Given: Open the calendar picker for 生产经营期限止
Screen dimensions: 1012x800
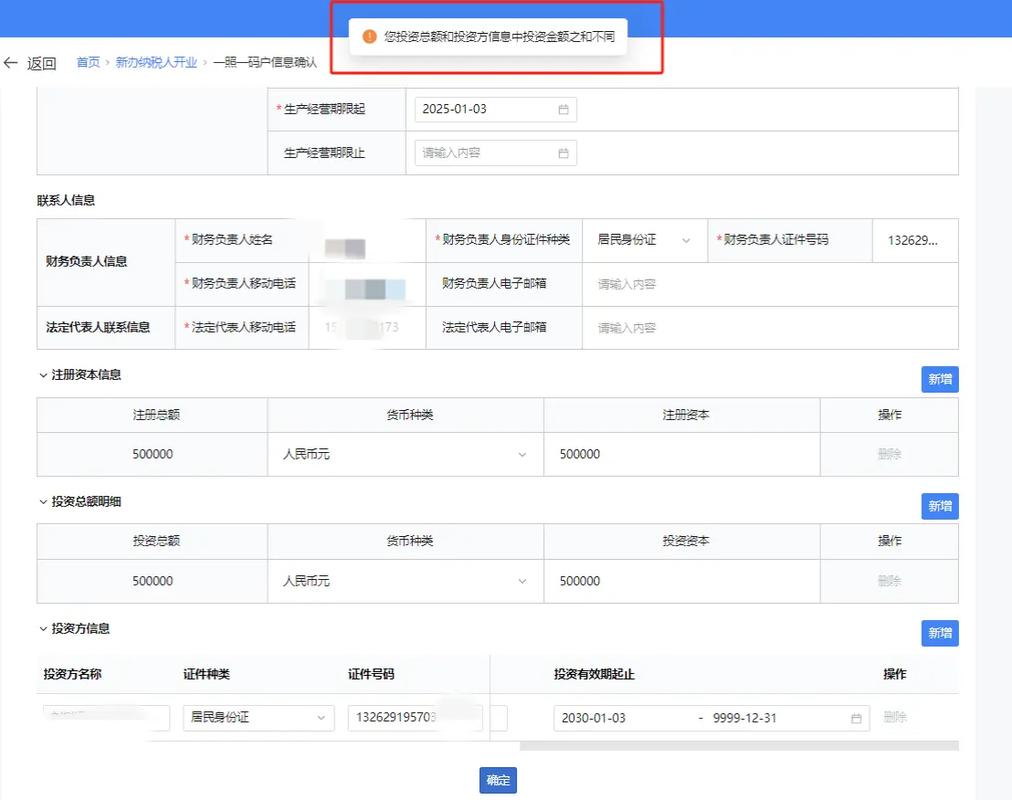Looking at the screenshot, I should tap(566, 152).
